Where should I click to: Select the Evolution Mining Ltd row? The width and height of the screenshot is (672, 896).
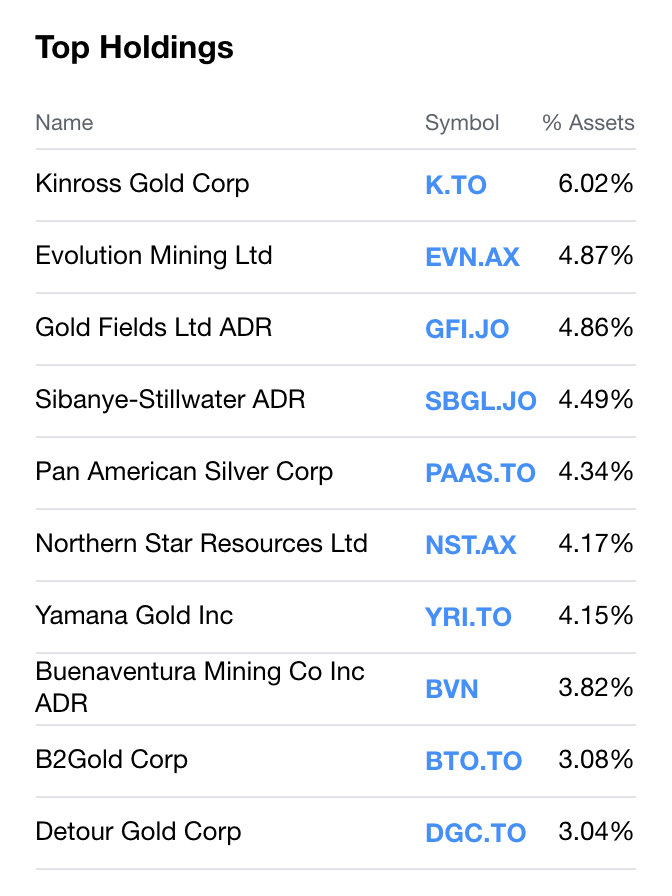click(x=153, y=257)
